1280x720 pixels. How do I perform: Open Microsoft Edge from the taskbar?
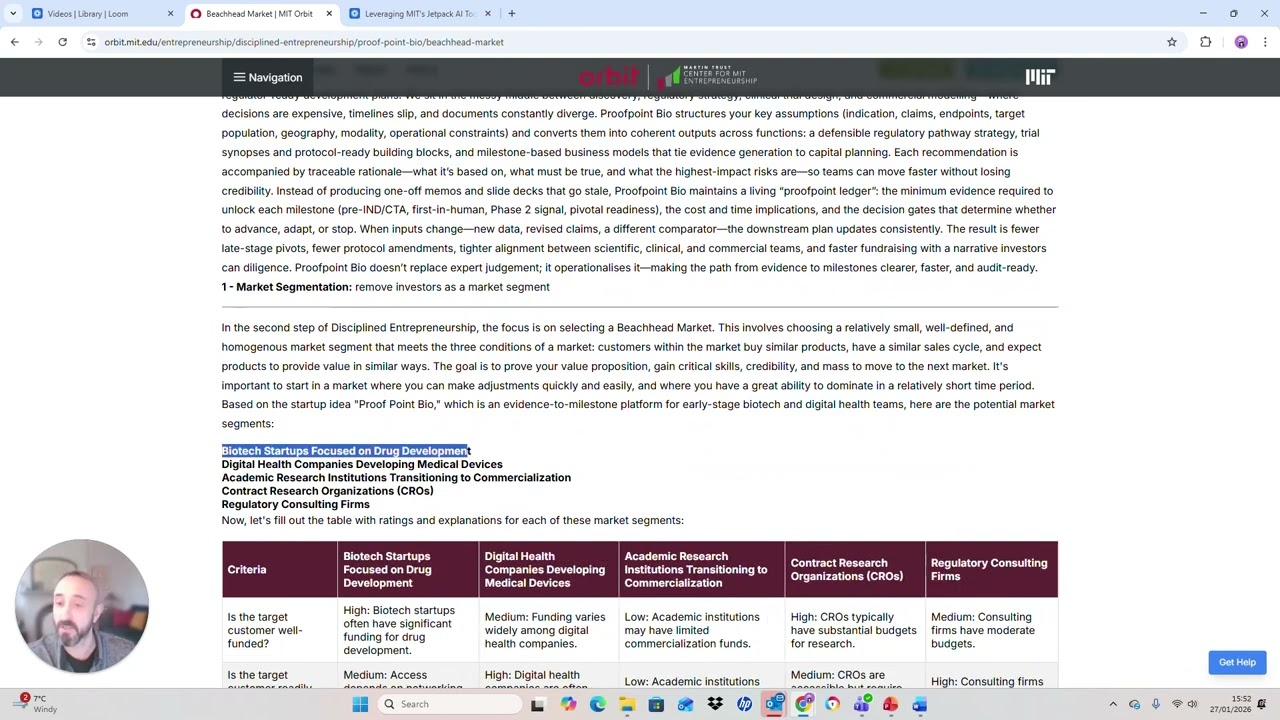click(598, 704)
